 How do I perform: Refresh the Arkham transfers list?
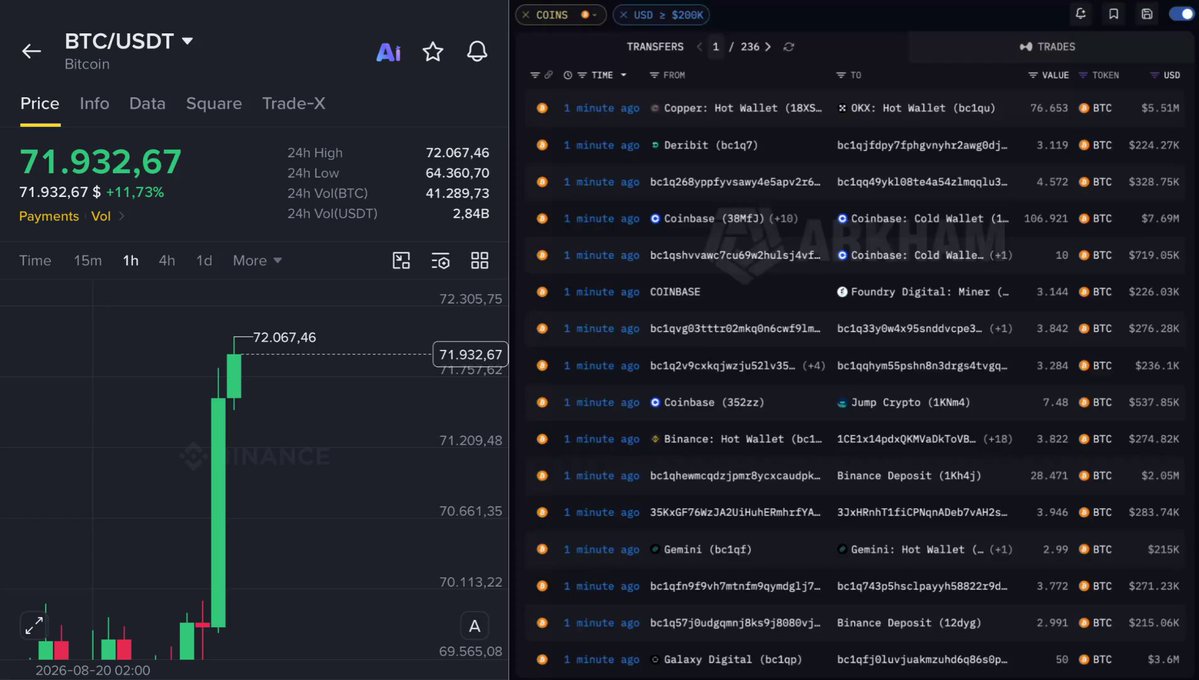tap(788, 47)
